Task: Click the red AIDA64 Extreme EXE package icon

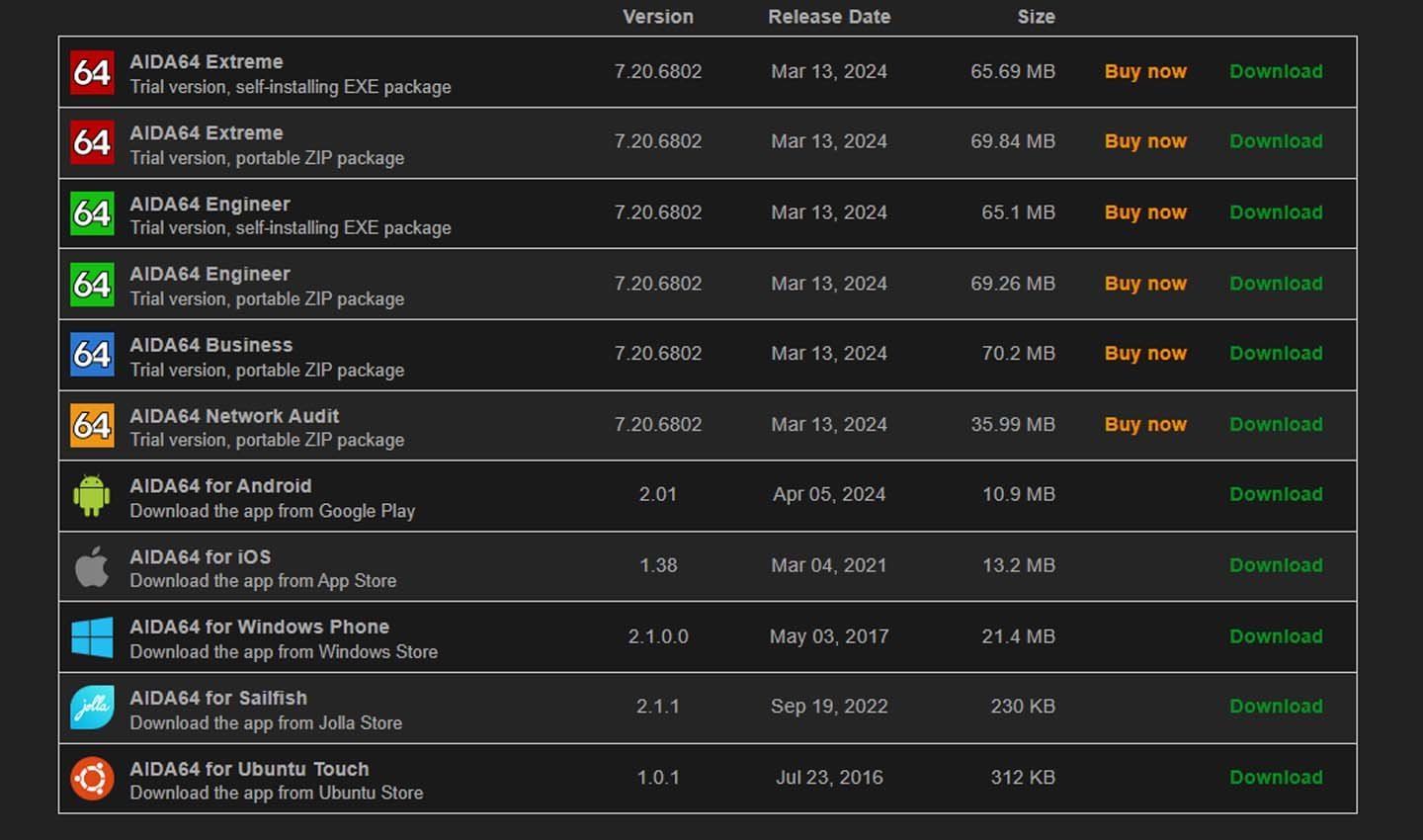Action: pos(92,72)
